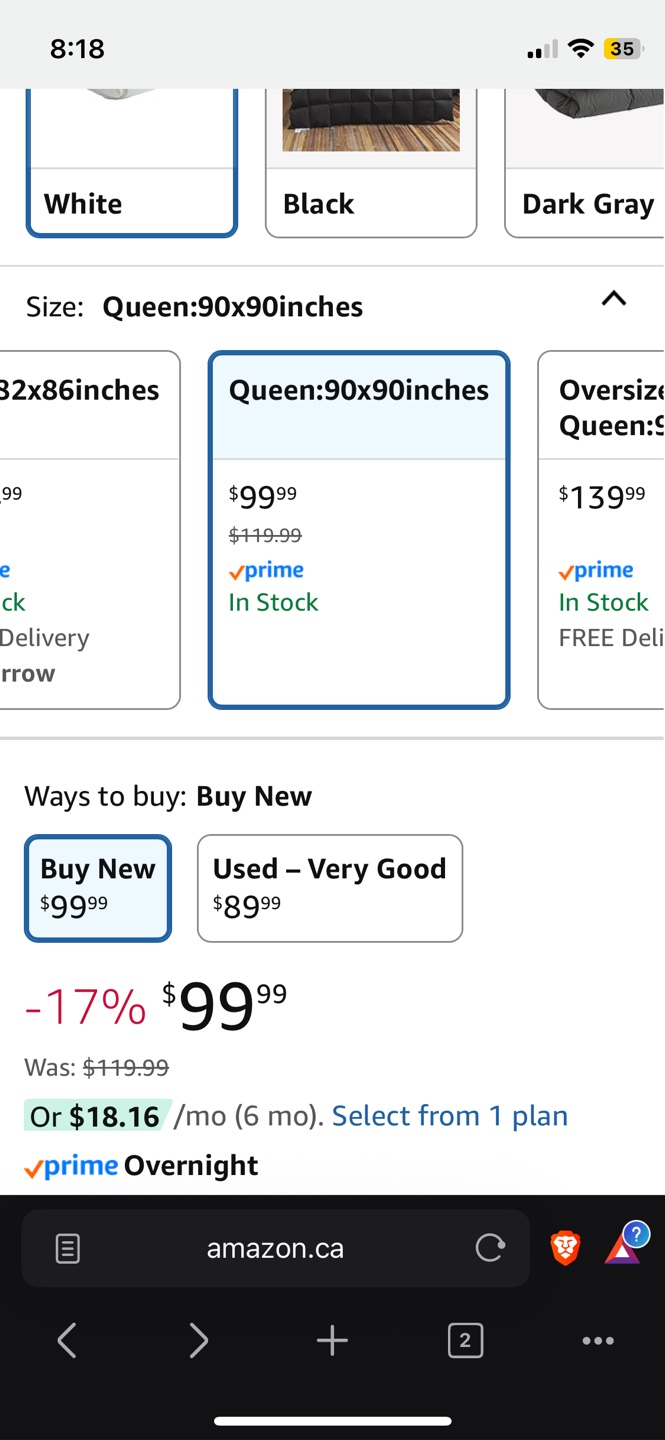
Task: Reload the page with the refresh icon
Action: coord(490,1248)
